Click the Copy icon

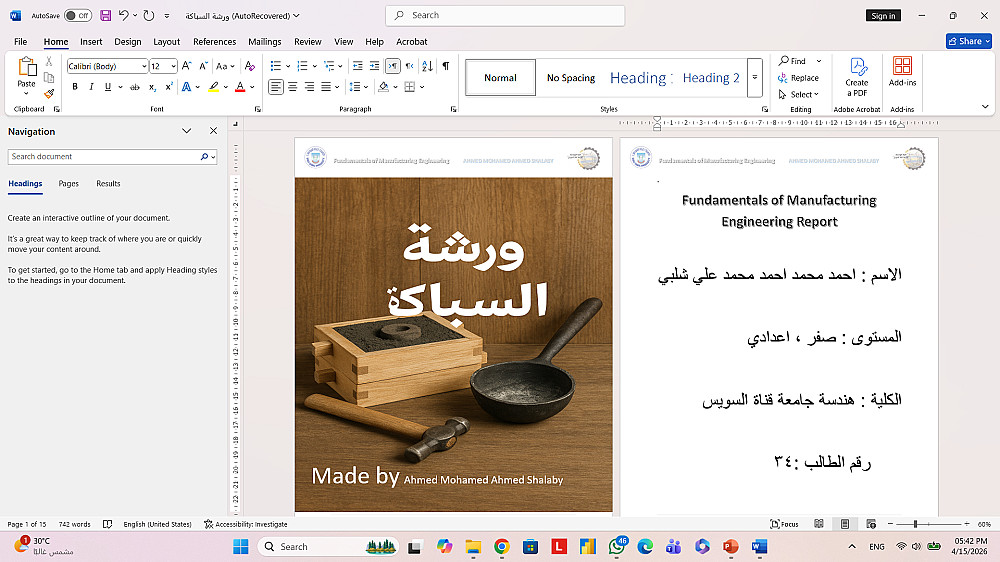49,78
